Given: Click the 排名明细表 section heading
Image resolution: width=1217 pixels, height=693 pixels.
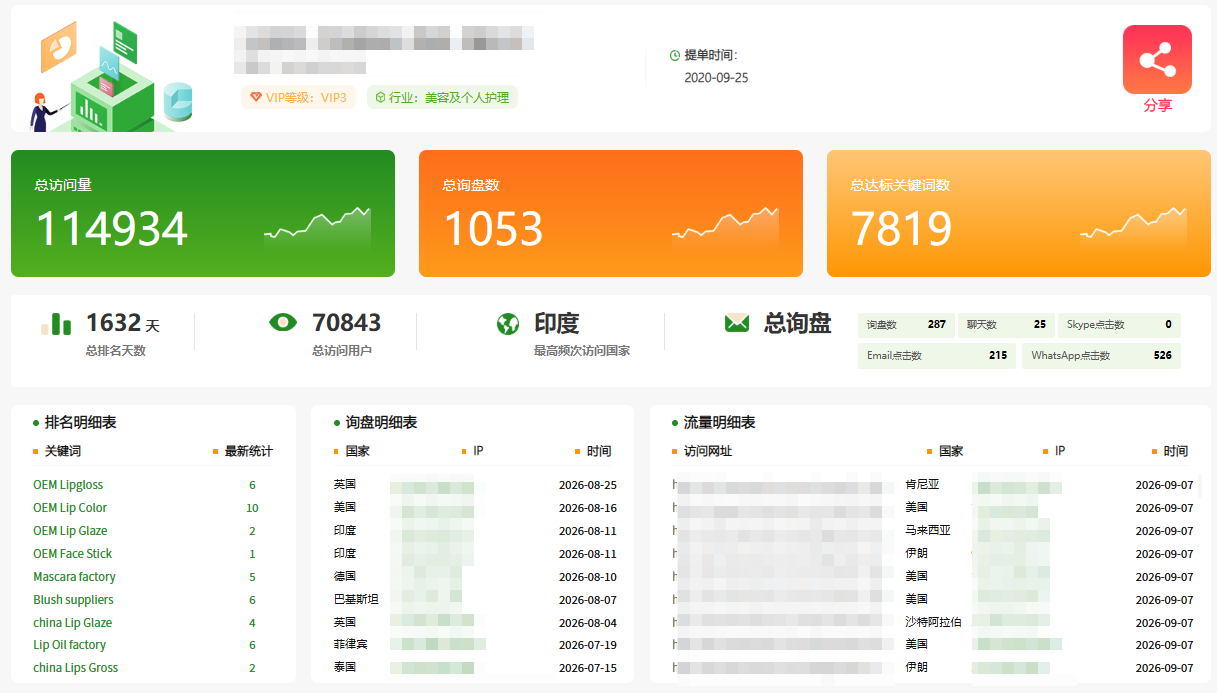Looking at the screenshot, I should click(80, 423).
